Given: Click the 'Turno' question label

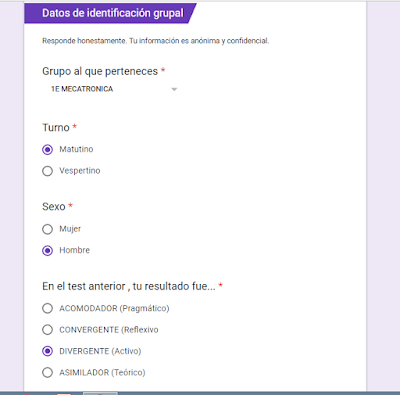Looking at the screenshot, I should 56,128.
